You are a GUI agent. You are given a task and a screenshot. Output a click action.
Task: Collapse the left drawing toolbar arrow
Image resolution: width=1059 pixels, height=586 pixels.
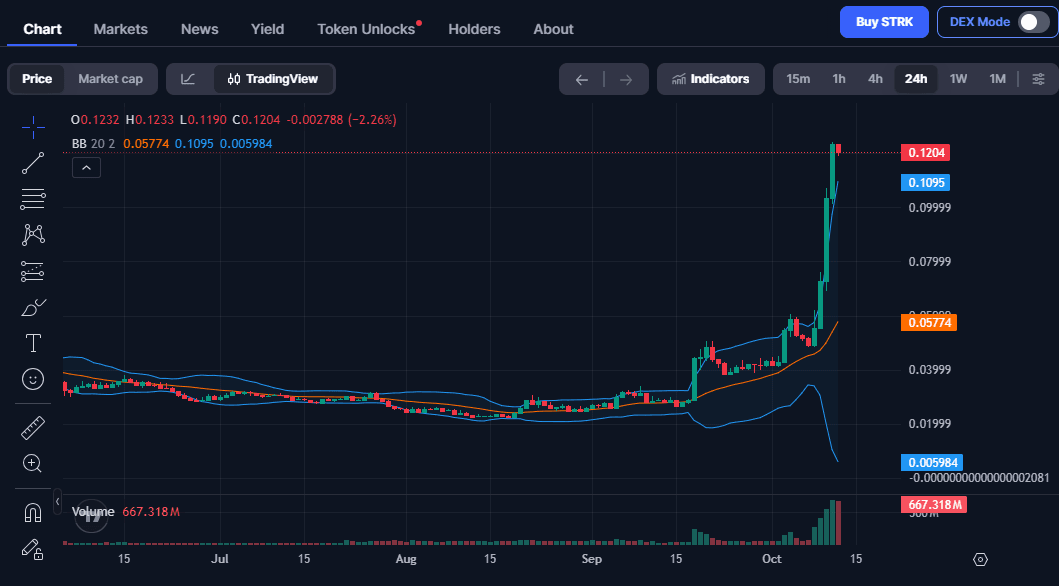coord(57,501)
